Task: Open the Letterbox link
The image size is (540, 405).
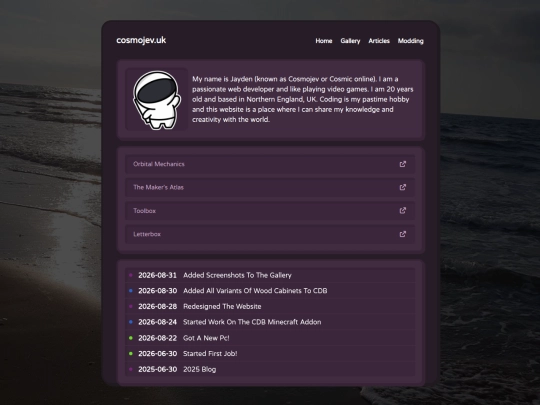Action: pos(270,234)
